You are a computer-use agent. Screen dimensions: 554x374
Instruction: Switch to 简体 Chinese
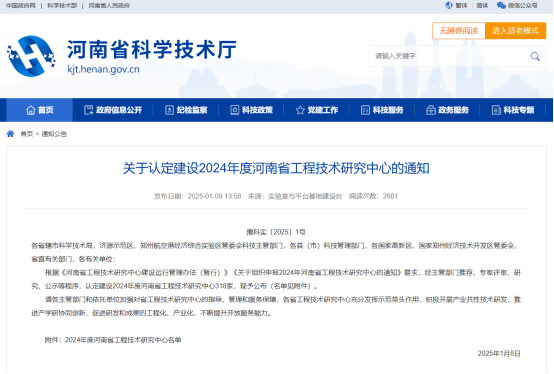pyautogui.click(x=482, y=5)
